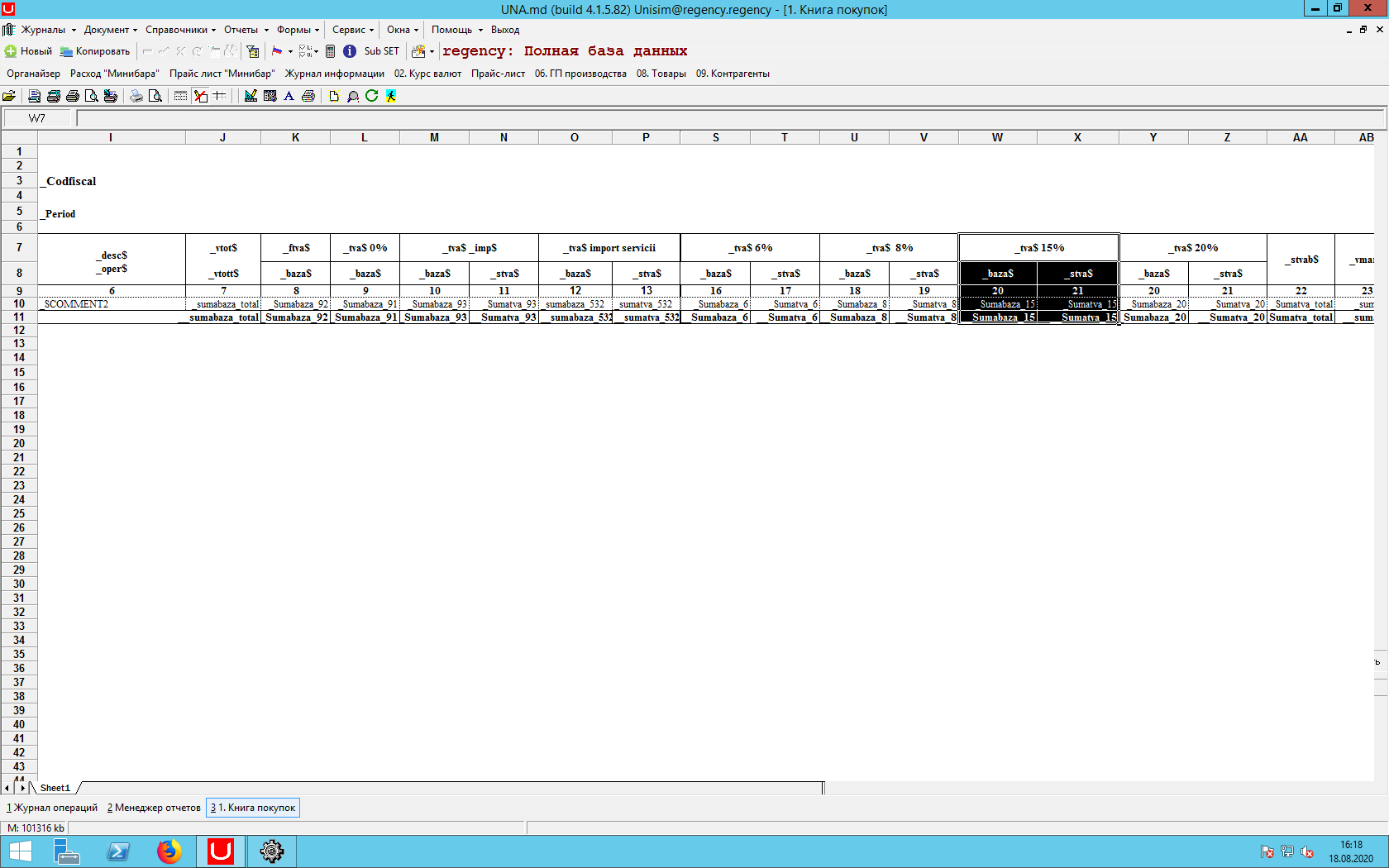
Task: Open the Справочники menu
Action: pyautogui.click(x=180, y=30)
